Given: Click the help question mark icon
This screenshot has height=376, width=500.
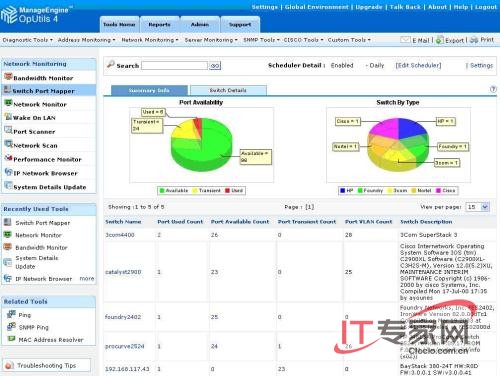Looking at the screenshot, I should 493,89.
